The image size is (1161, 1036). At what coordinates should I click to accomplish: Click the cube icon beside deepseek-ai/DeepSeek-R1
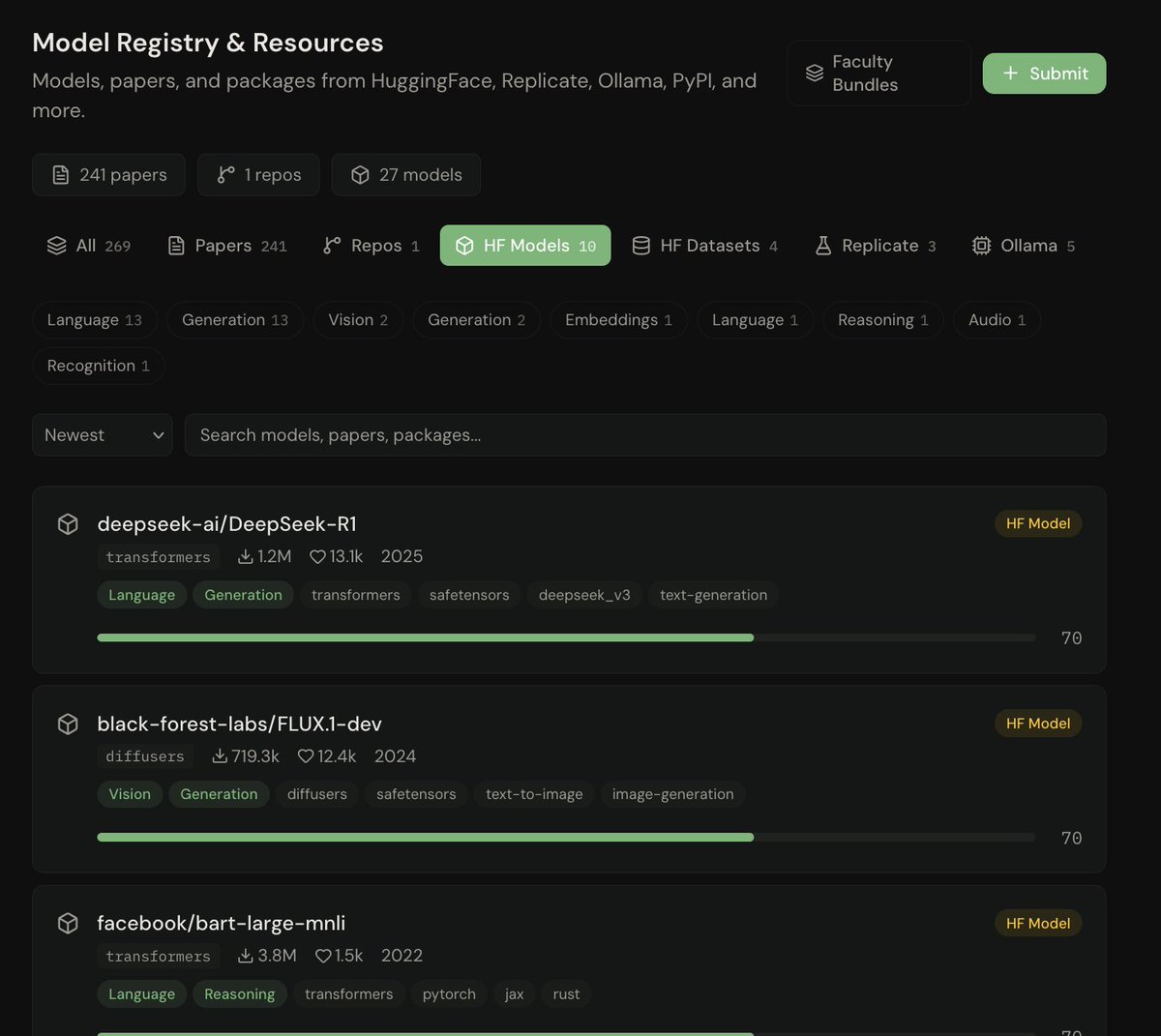[68, 524]
